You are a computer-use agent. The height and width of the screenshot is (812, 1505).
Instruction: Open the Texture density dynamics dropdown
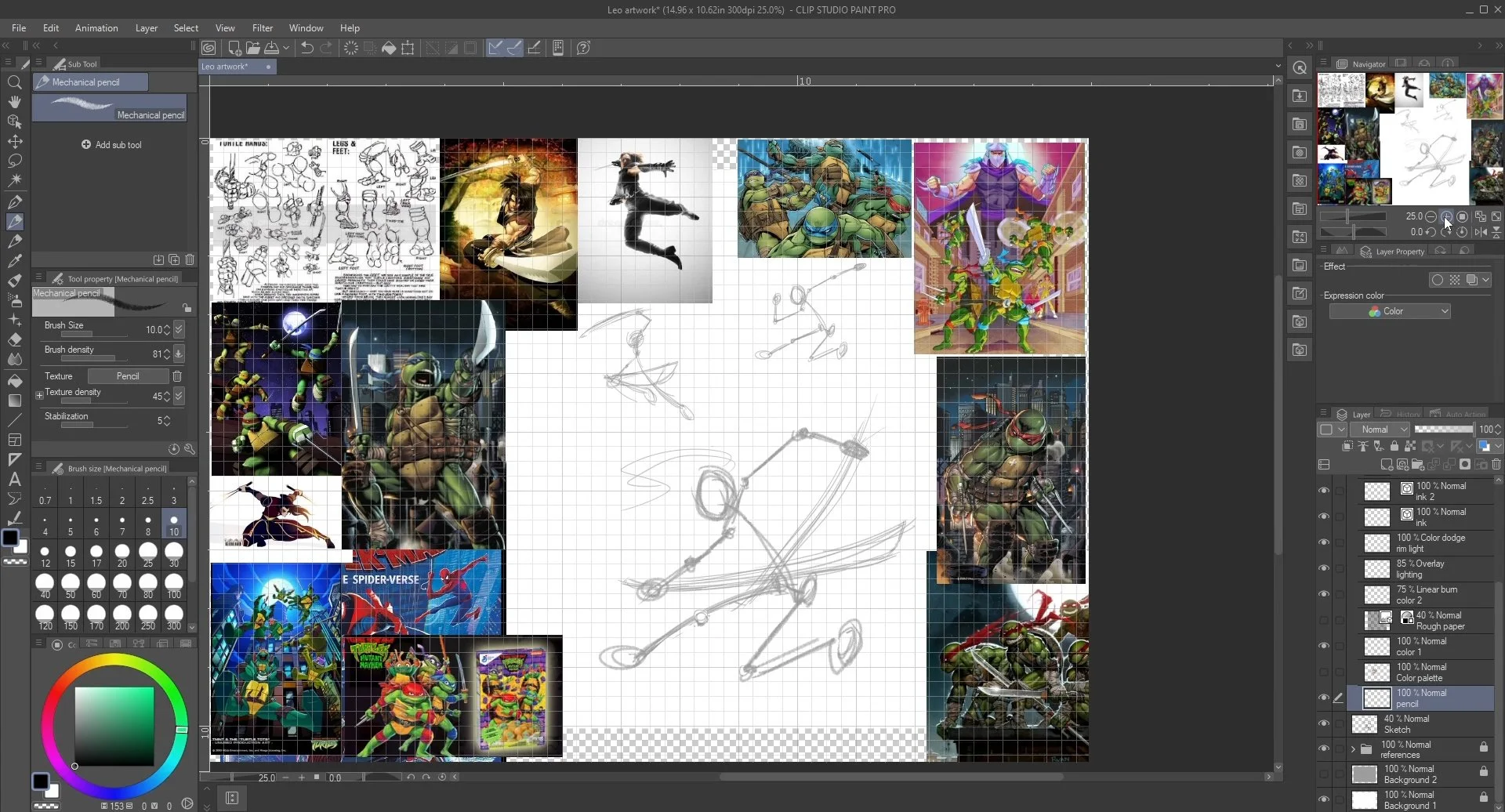pyautogui.click(x=179, y=397)
